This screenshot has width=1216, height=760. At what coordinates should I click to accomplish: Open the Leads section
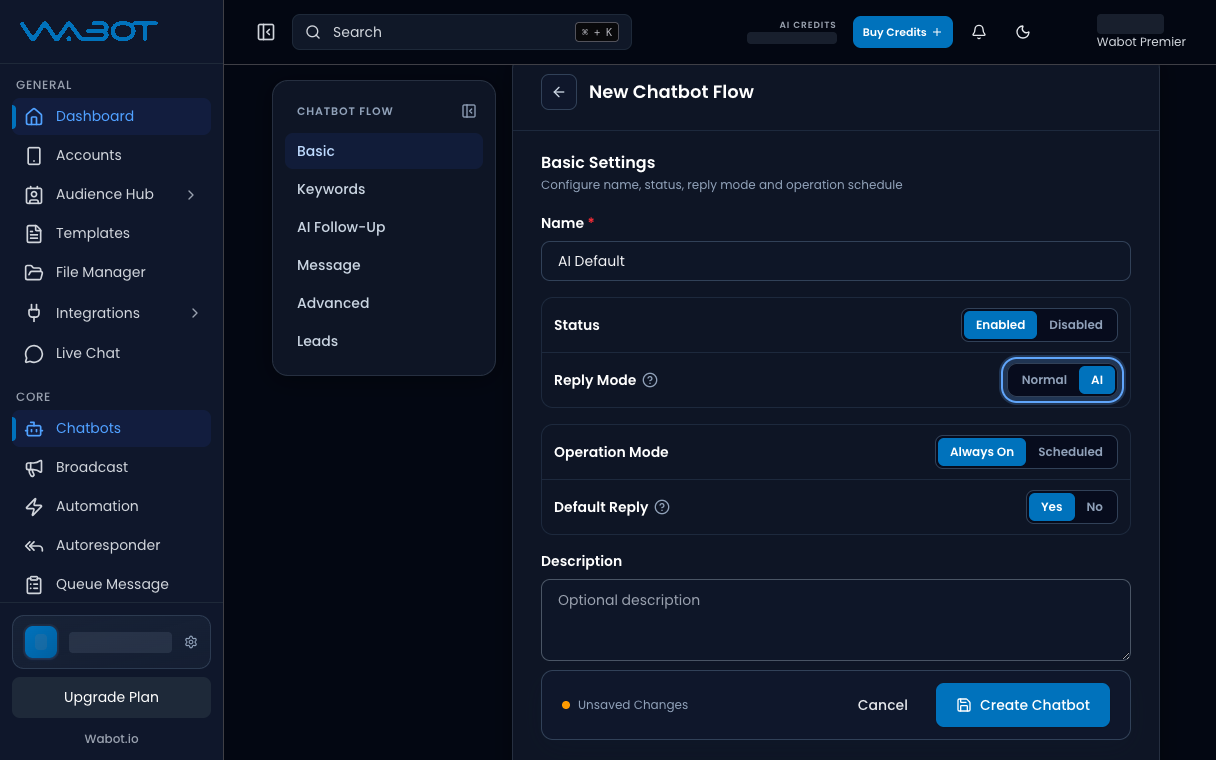[x=384, y=341]
